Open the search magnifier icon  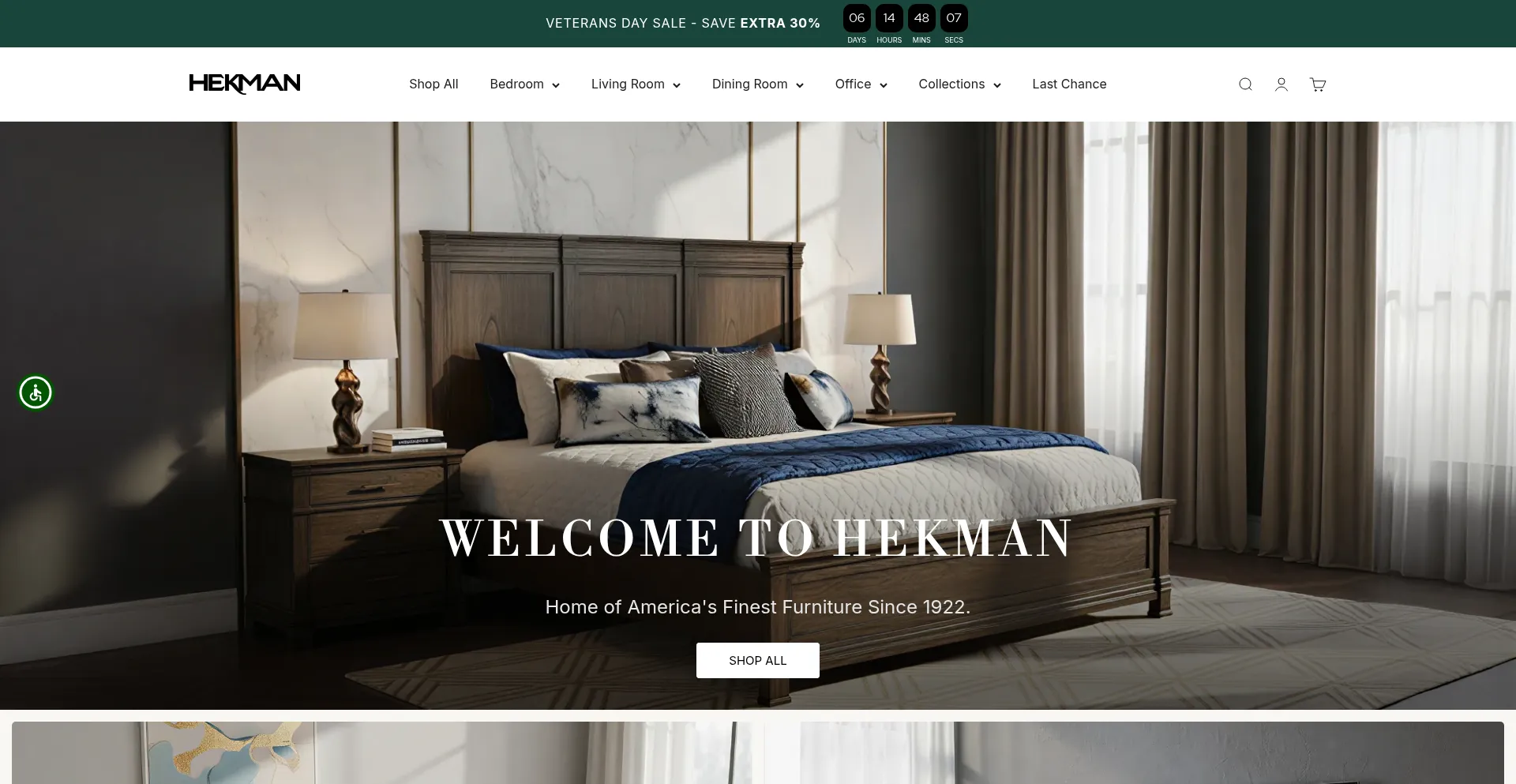[1245, 84]
